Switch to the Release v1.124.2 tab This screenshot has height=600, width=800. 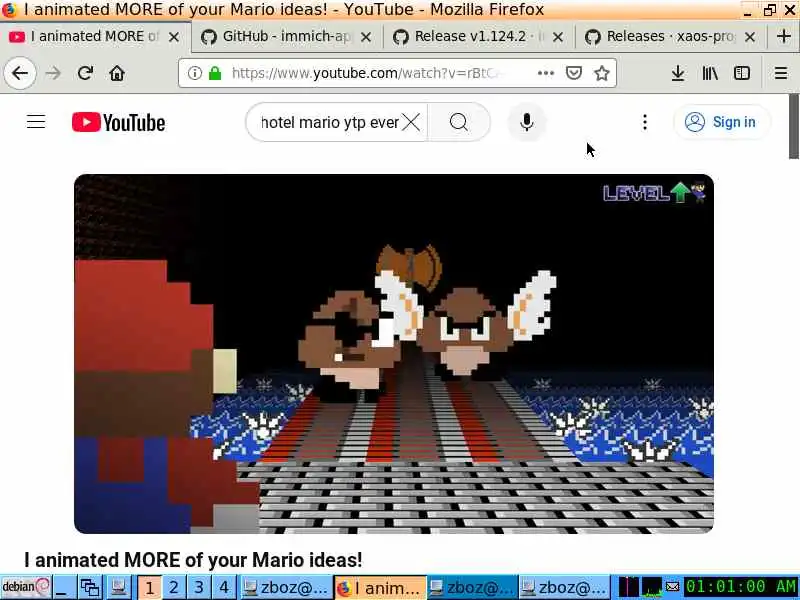coord(479,37)
